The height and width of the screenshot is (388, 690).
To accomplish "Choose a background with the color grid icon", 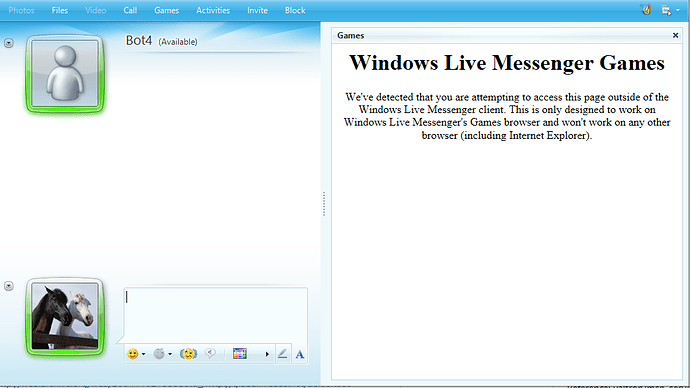I will click(x=240, y=354).
